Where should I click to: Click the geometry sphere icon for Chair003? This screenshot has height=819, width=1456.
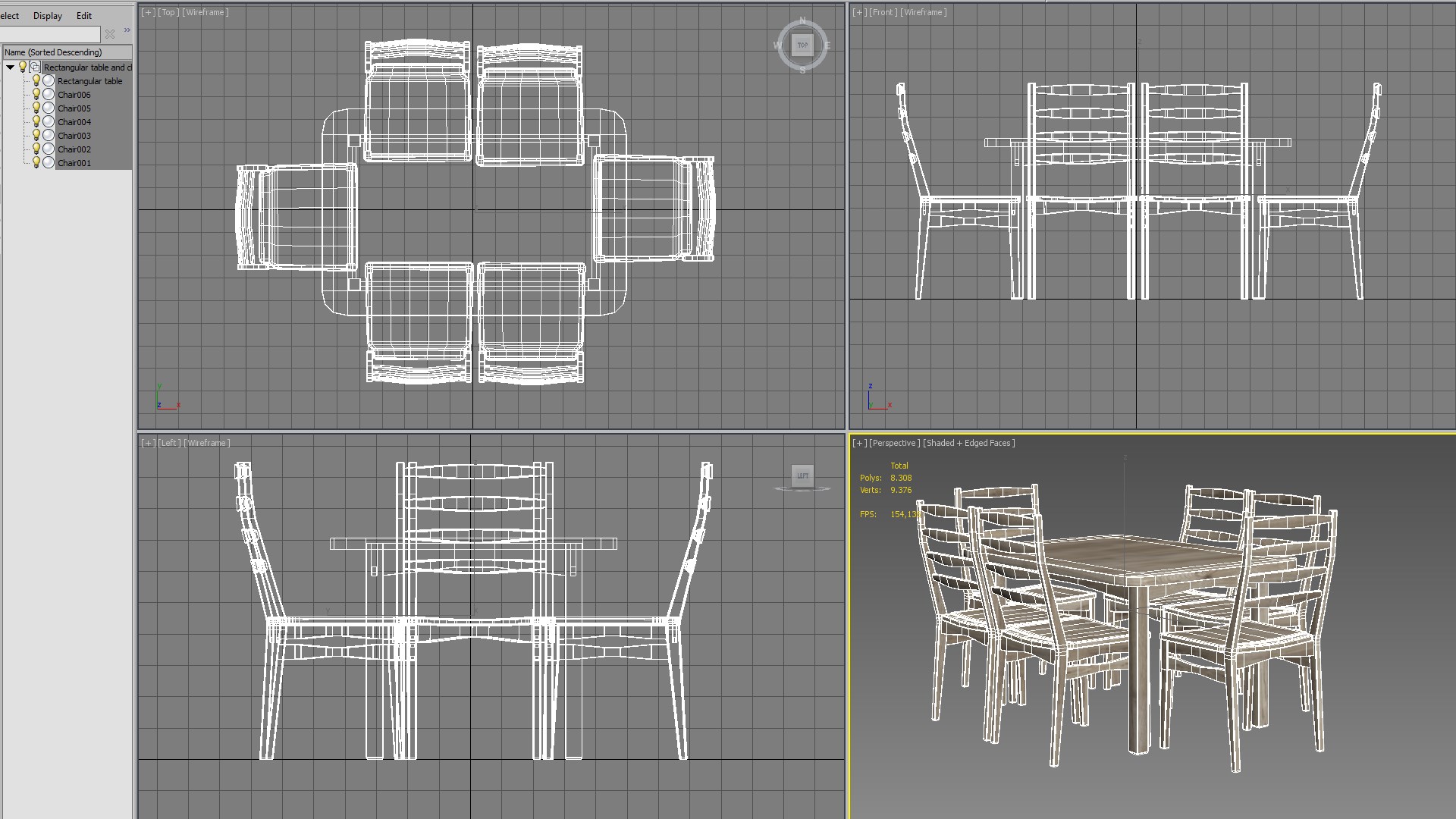click(x=49, y=136)
